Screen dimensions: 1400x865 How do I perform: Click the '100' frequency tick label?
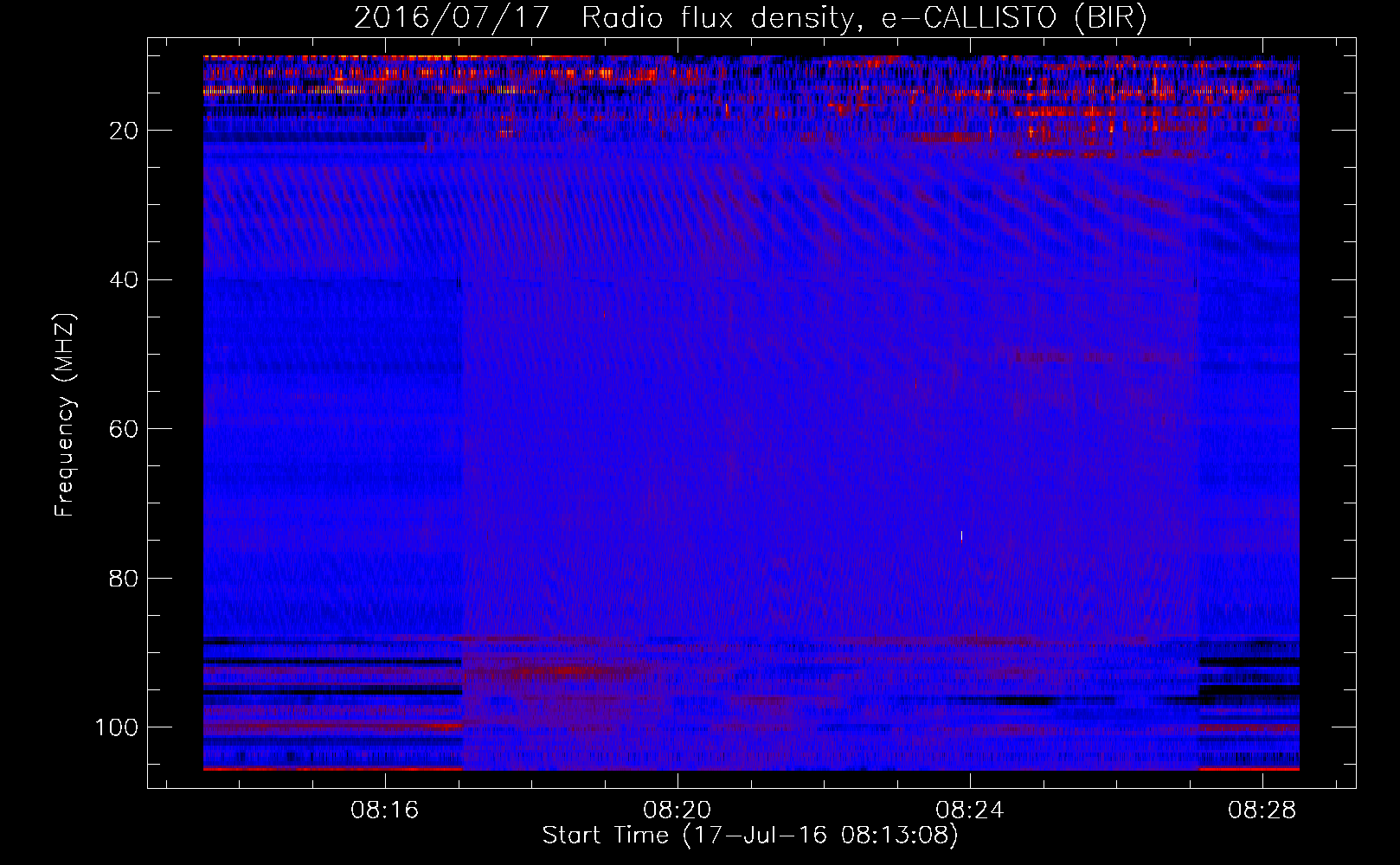117,727
